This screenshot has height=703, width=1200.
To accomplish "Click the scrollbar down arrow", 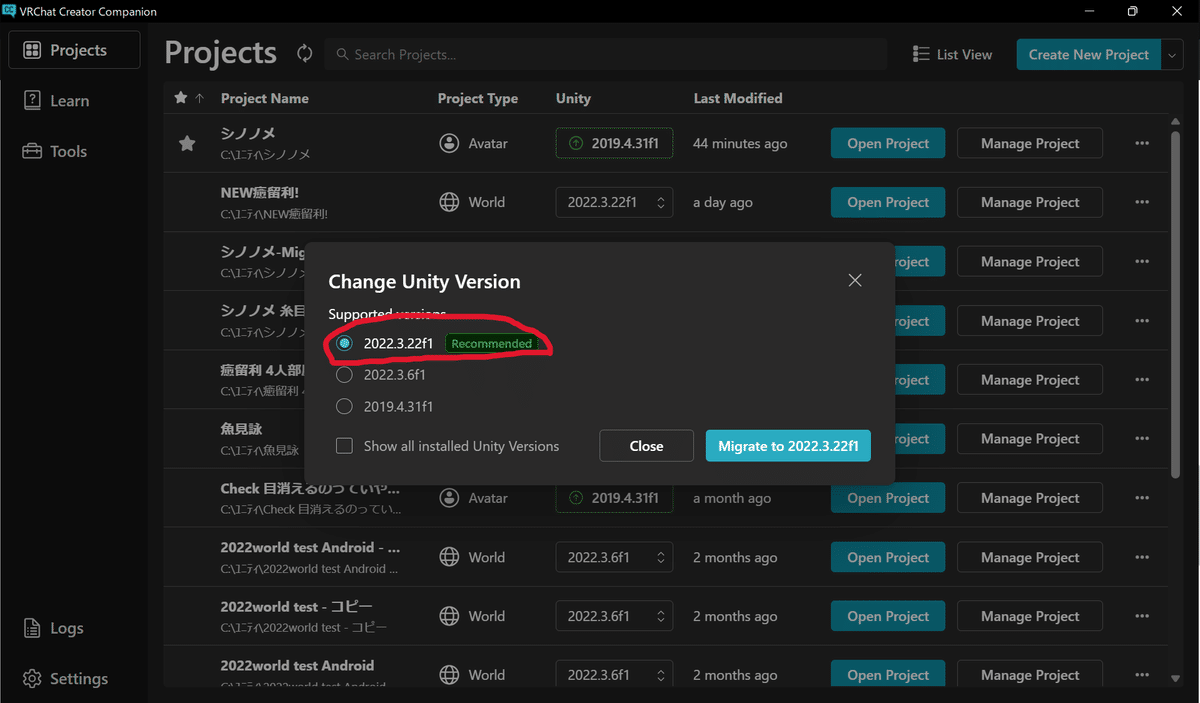I will pos(1175,679).
